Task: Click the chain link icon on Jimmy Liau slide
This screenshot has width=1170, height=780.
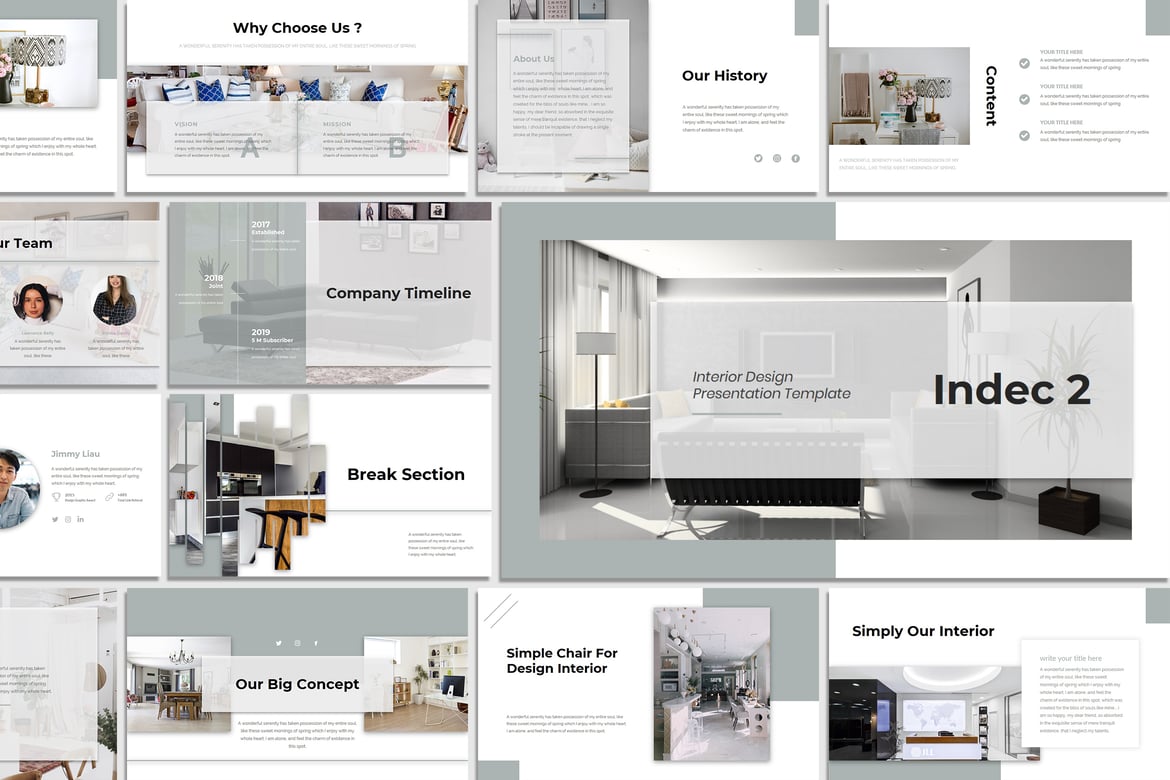Action: (x=109, y=497)
